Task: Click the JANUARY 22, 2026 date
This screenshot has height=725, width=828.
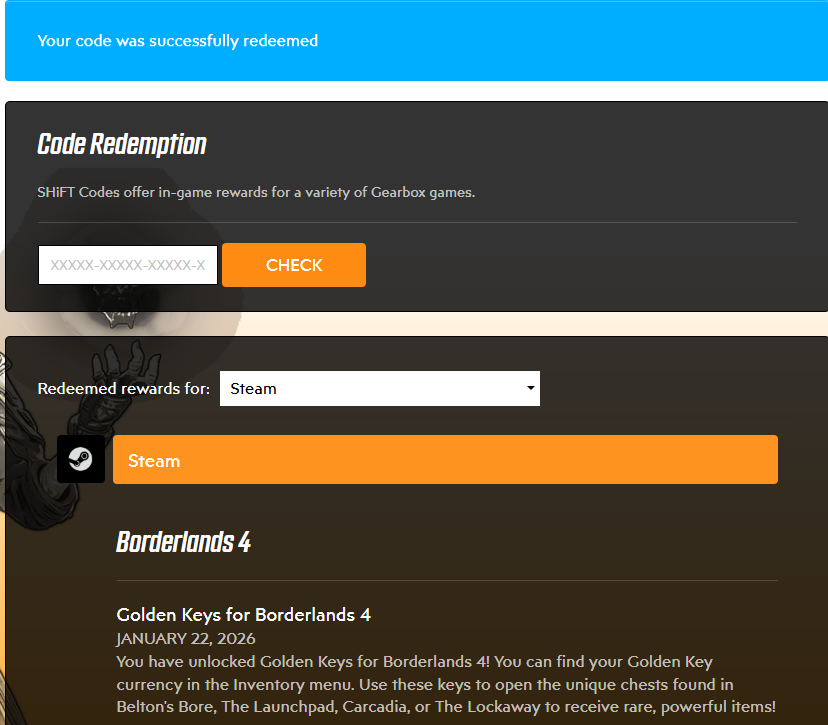Action: (x=186, y=638)
